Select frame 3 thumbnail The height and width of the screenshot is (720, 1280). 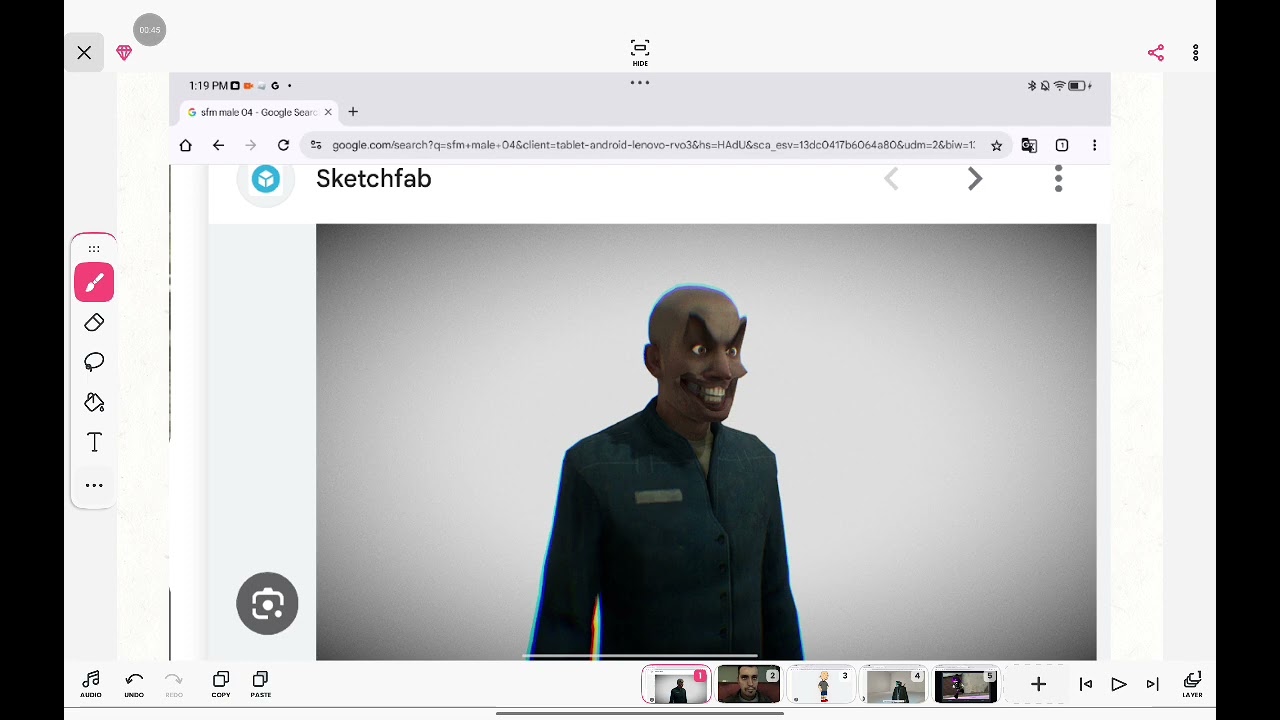pyautogui.click(x=821, y=685)
